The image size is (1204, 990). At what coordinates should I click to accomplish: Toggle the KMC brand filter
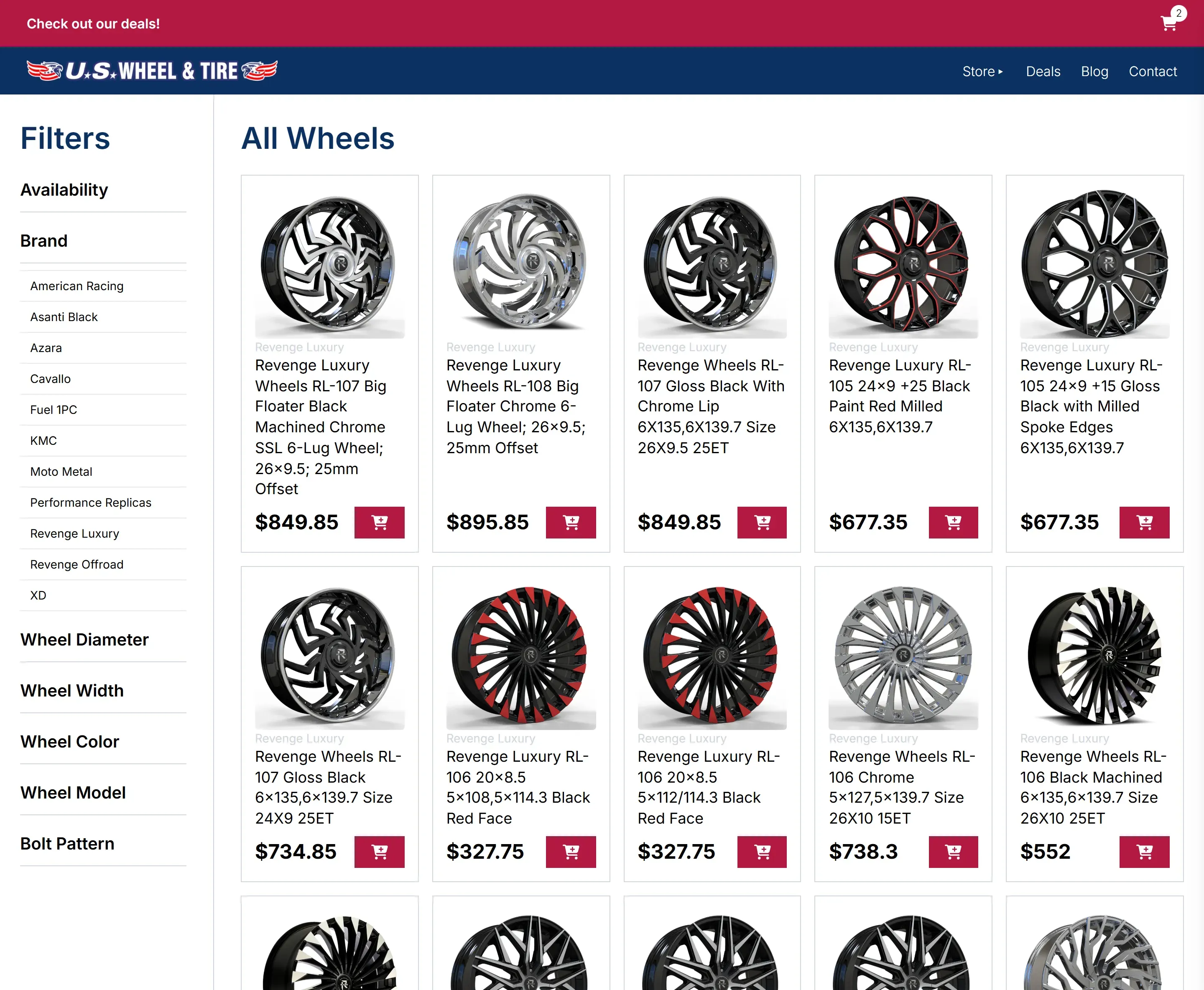point(43,440)
